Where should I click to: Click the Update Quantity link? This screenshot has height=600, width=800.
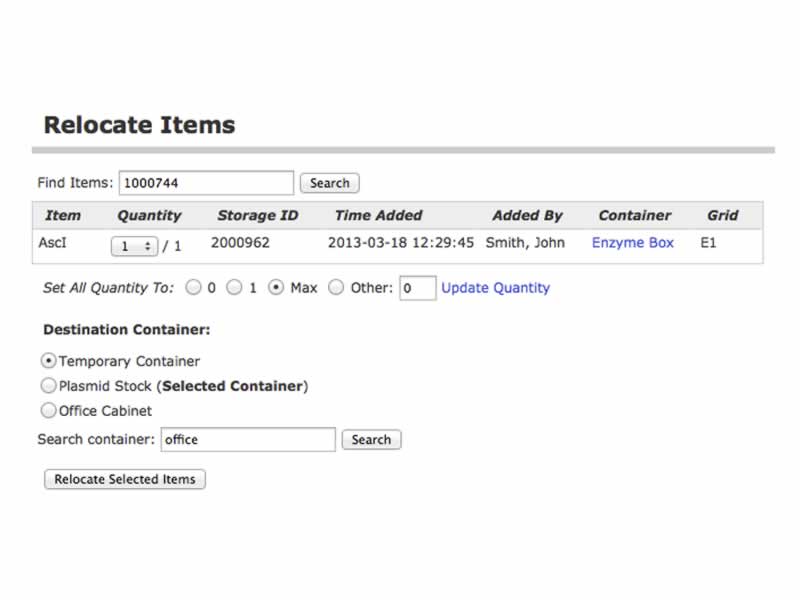click(495, 288)
